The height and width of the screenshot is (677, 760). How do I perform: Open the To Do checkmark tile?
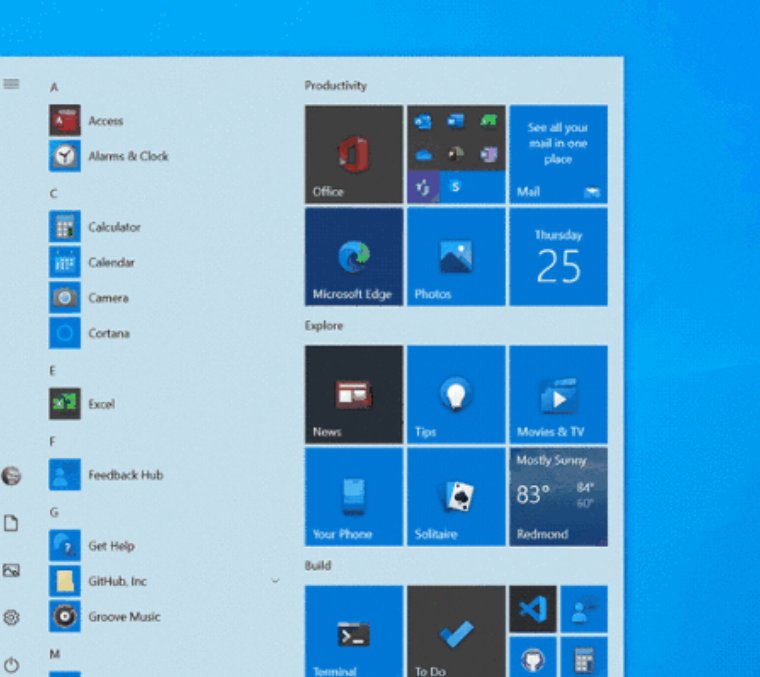point(456,631)
